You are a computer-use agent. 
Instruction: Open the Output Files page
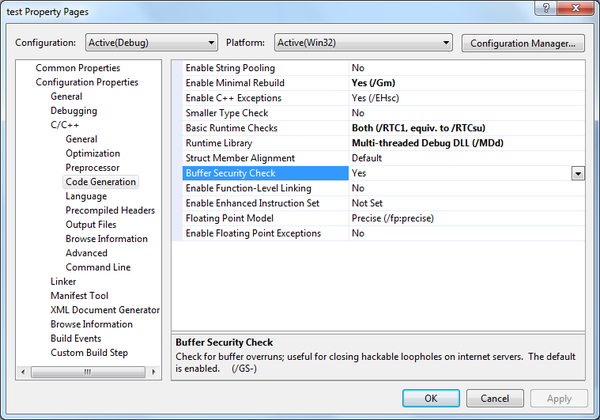coord(91,225)
